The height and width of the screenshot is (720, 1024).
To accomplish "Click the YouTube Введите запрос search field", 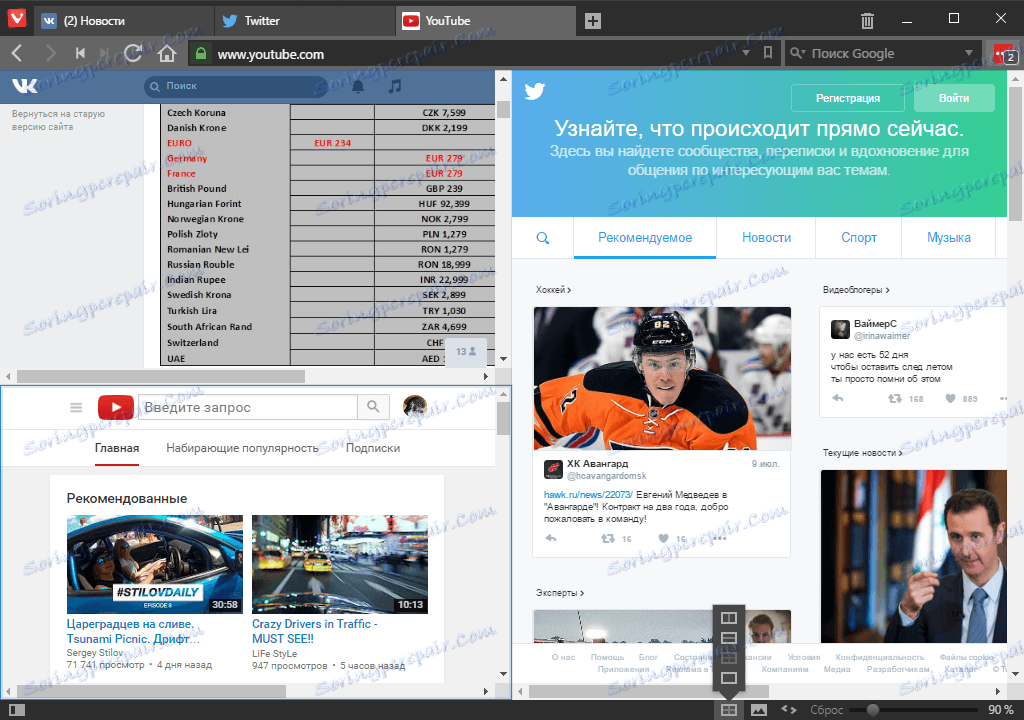I will [248, 407].
